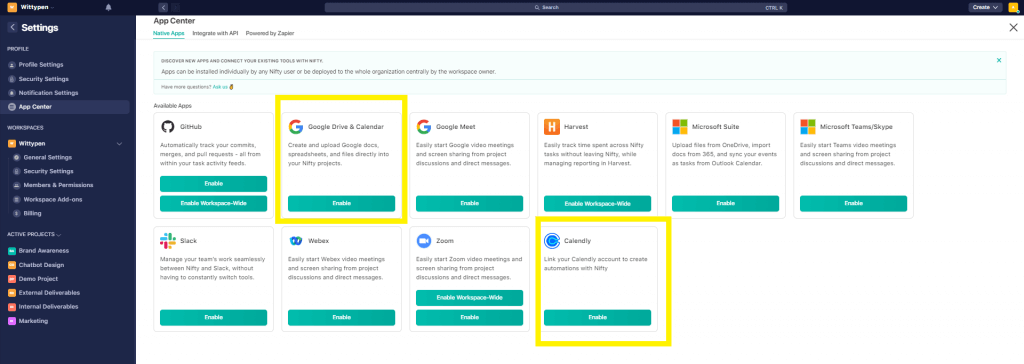
Task: Collapse the Wittypen workspace chevron
Action: [119, 143]
